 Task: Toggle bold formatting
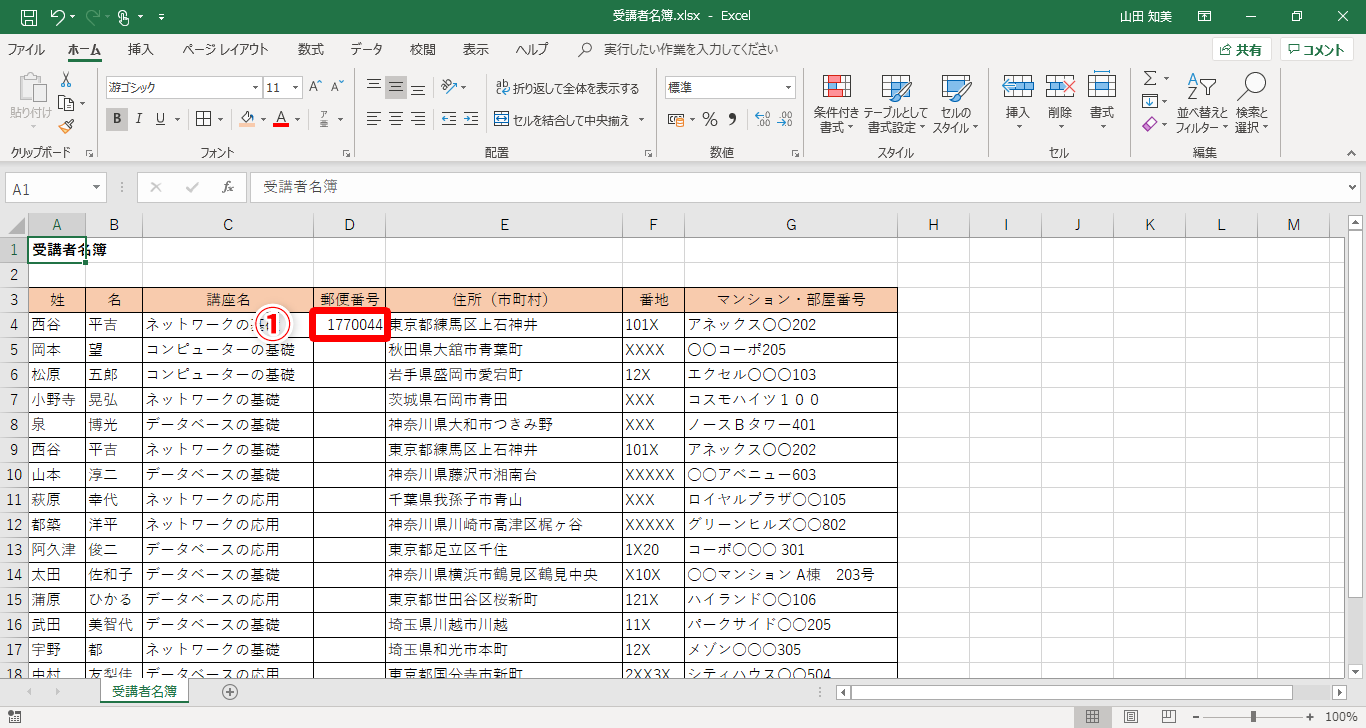117,119
